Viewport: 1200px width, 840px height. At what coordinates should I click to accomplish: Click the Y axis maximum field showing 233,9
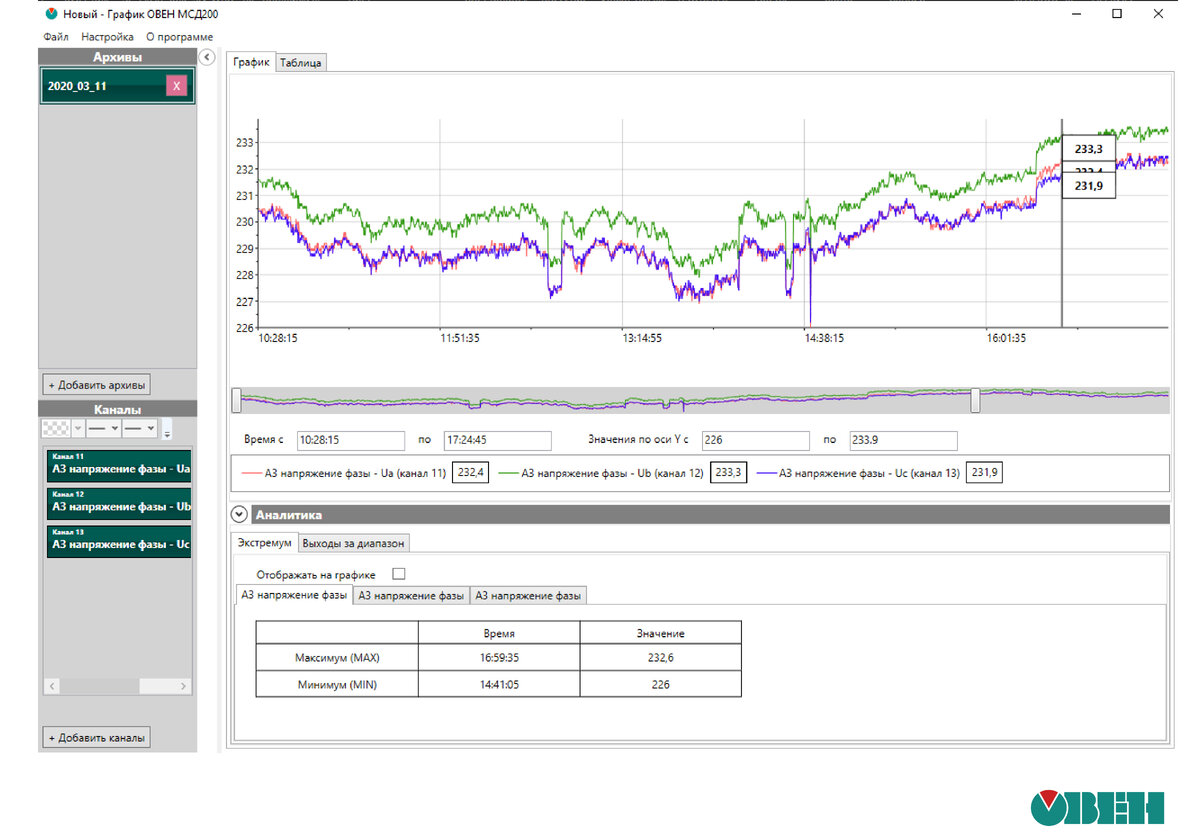coord(903,440)
